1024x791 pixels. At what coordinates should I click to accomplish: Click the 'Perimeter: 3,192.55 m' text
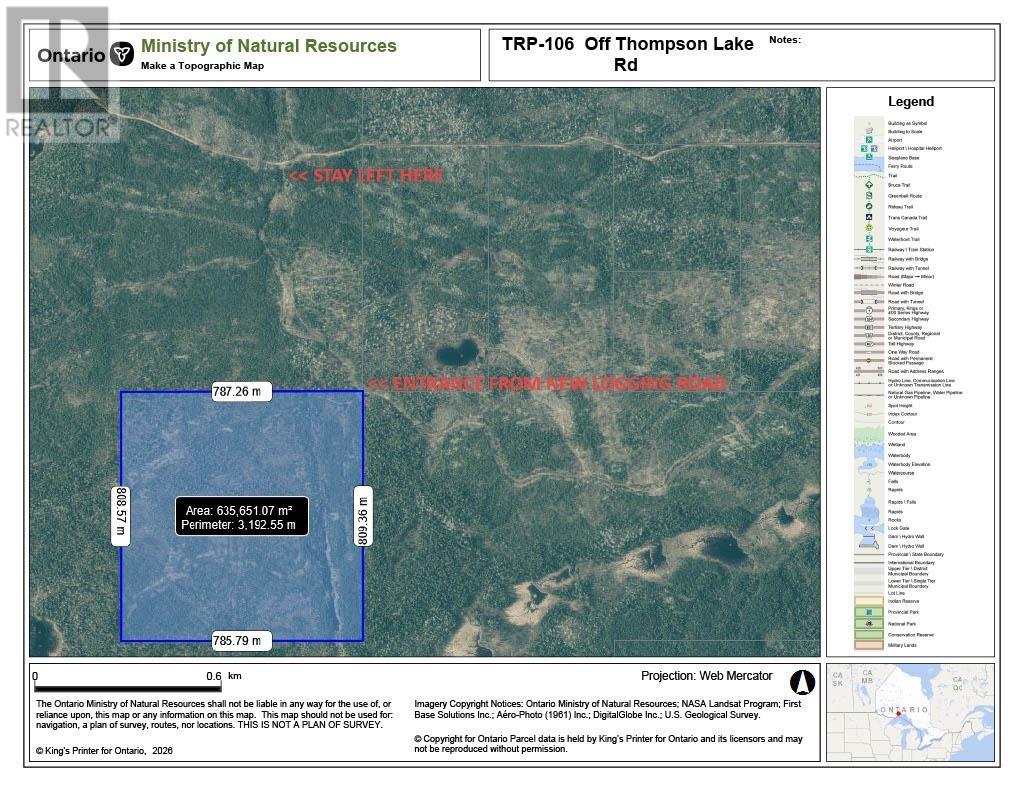[x=238, y=525]
